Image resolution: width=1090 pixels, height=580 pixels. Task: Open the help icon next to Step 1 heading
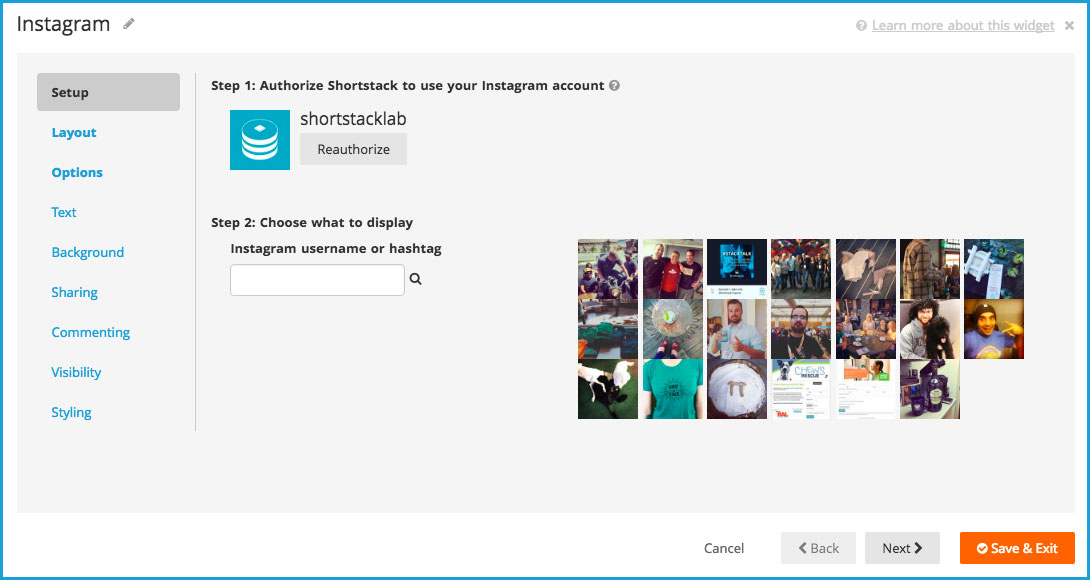[614, 85]
